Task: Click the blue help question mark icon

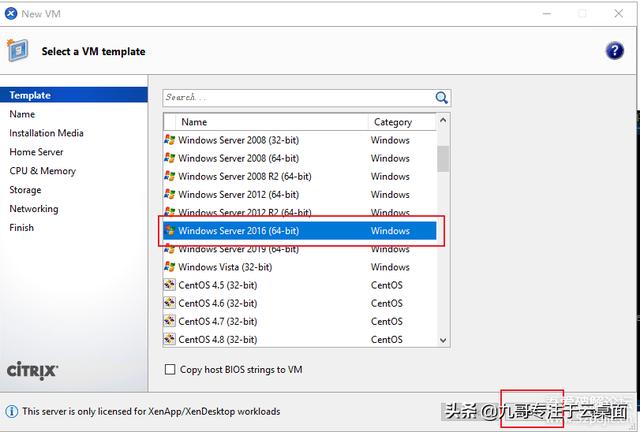Action: 615,51
